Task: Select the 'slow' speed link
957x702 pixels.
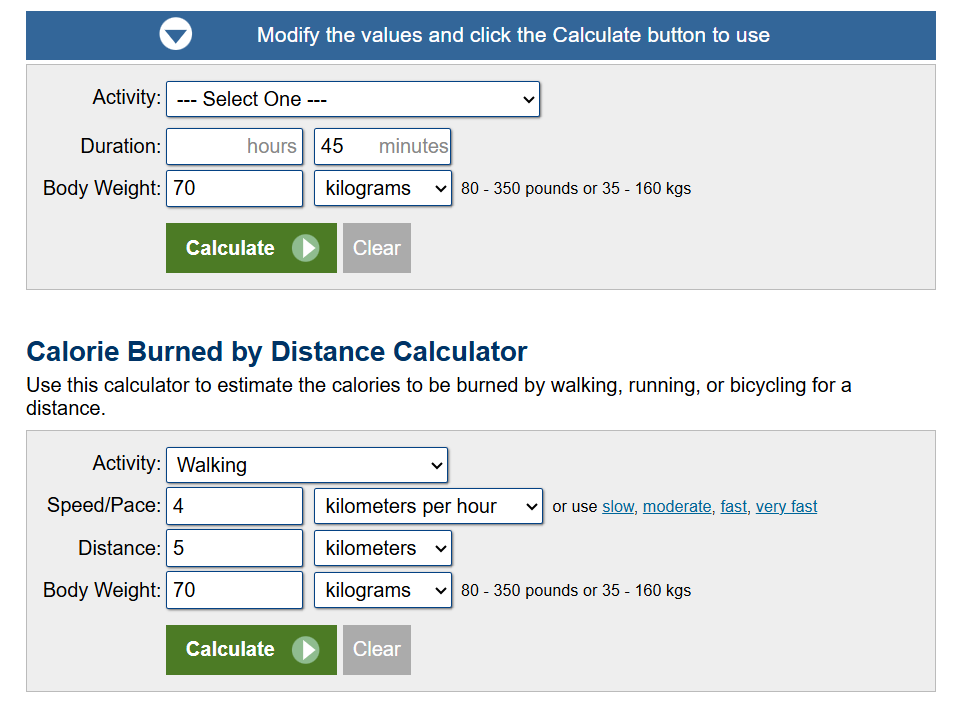Action: click(x=618, y=507)
